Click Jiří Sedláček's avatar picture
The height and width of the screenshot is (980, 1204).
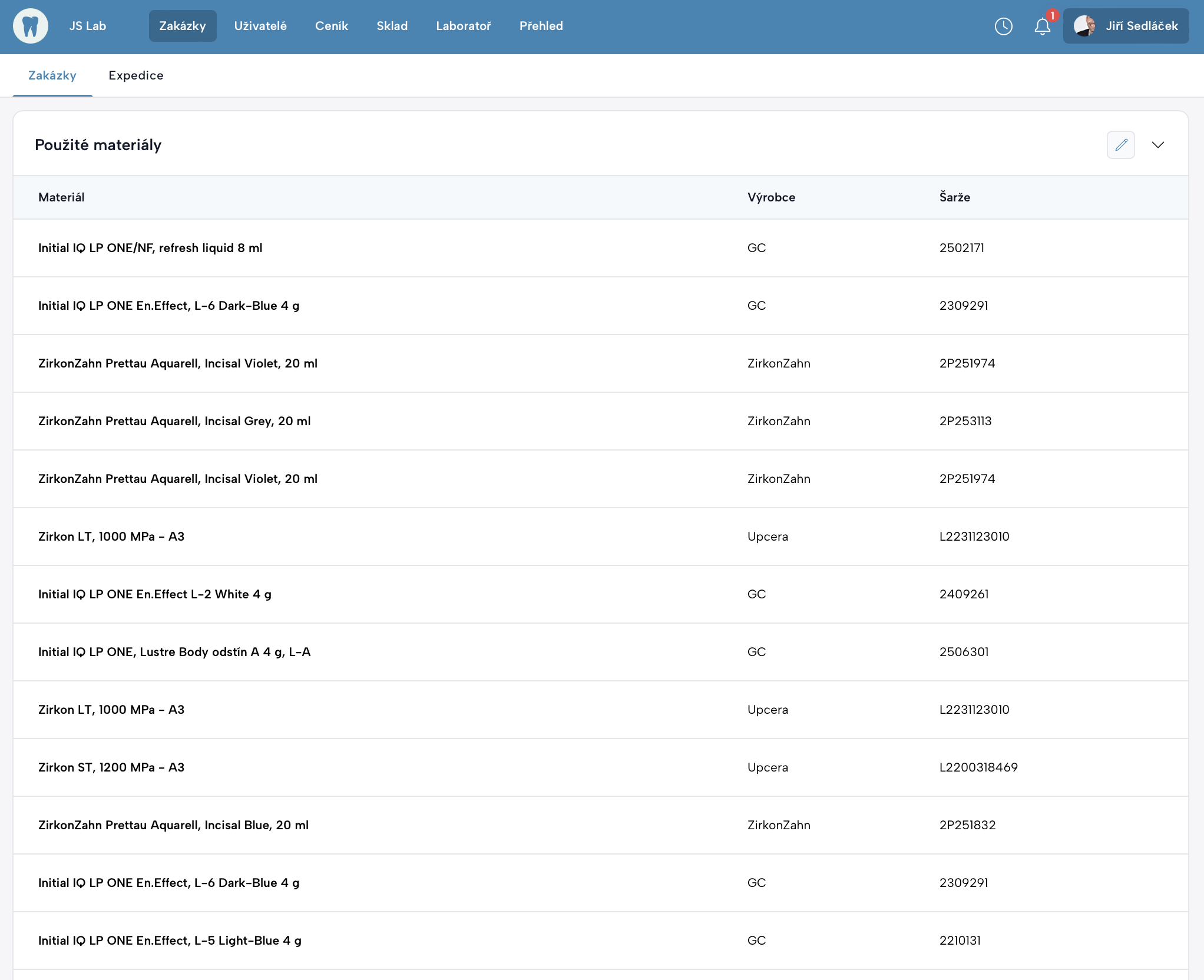[1084, 26]
